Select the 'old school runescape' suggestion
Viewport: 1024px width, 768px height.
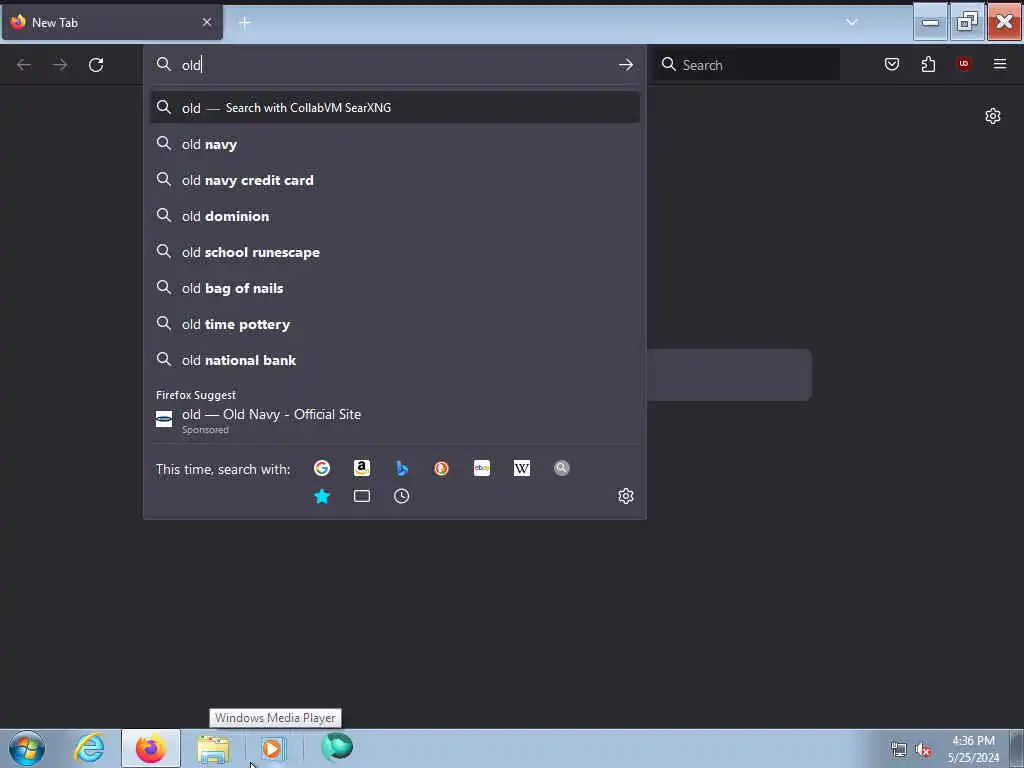(x=395, y=252)
